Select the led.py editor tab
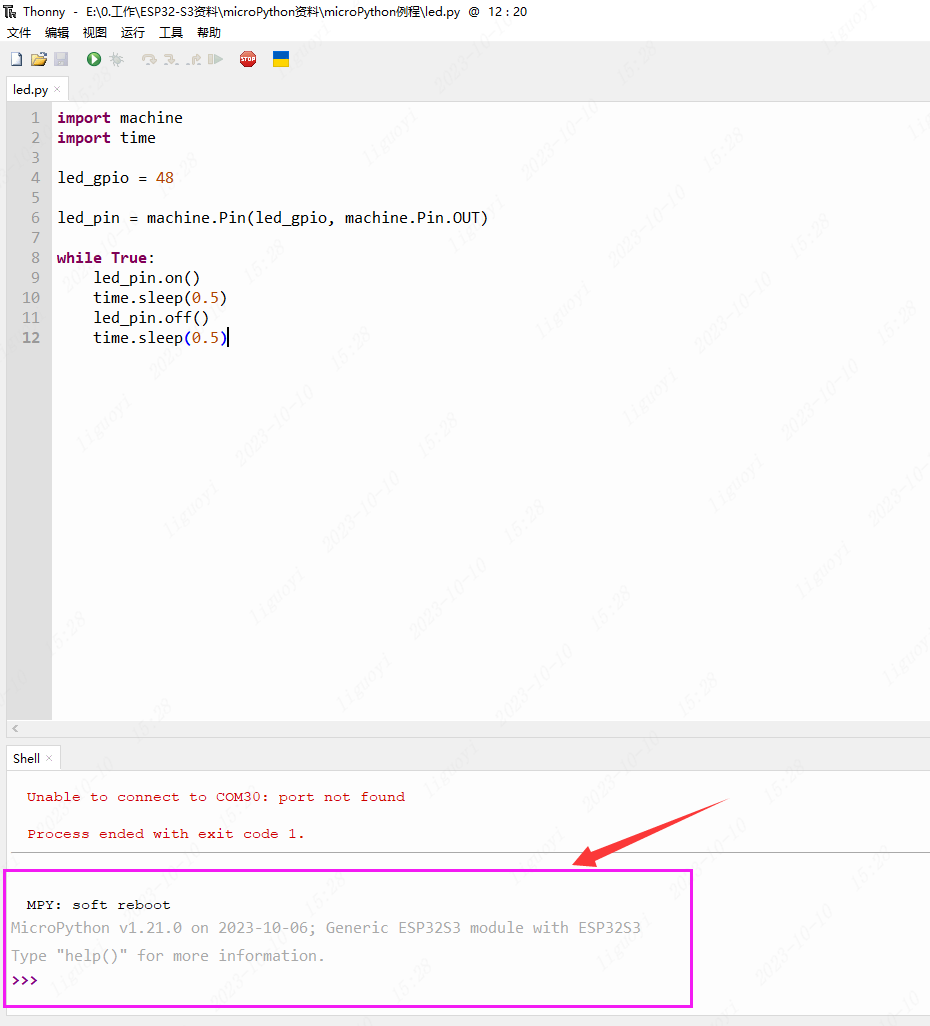The width and height of the screenshot is (930, 1026). click(30, 90)
